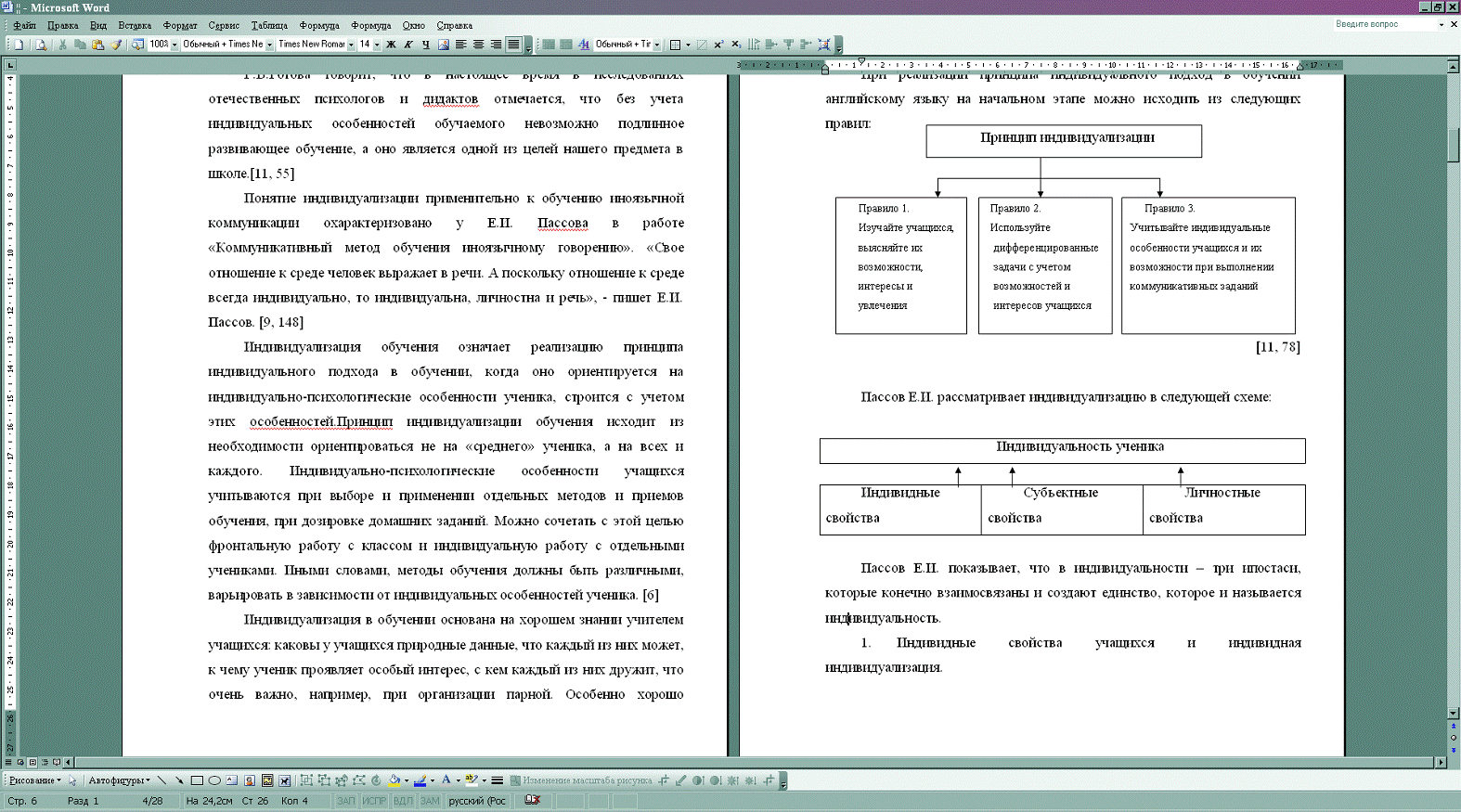
Task: Click the superscript x² icon
Action: (718, 45)
